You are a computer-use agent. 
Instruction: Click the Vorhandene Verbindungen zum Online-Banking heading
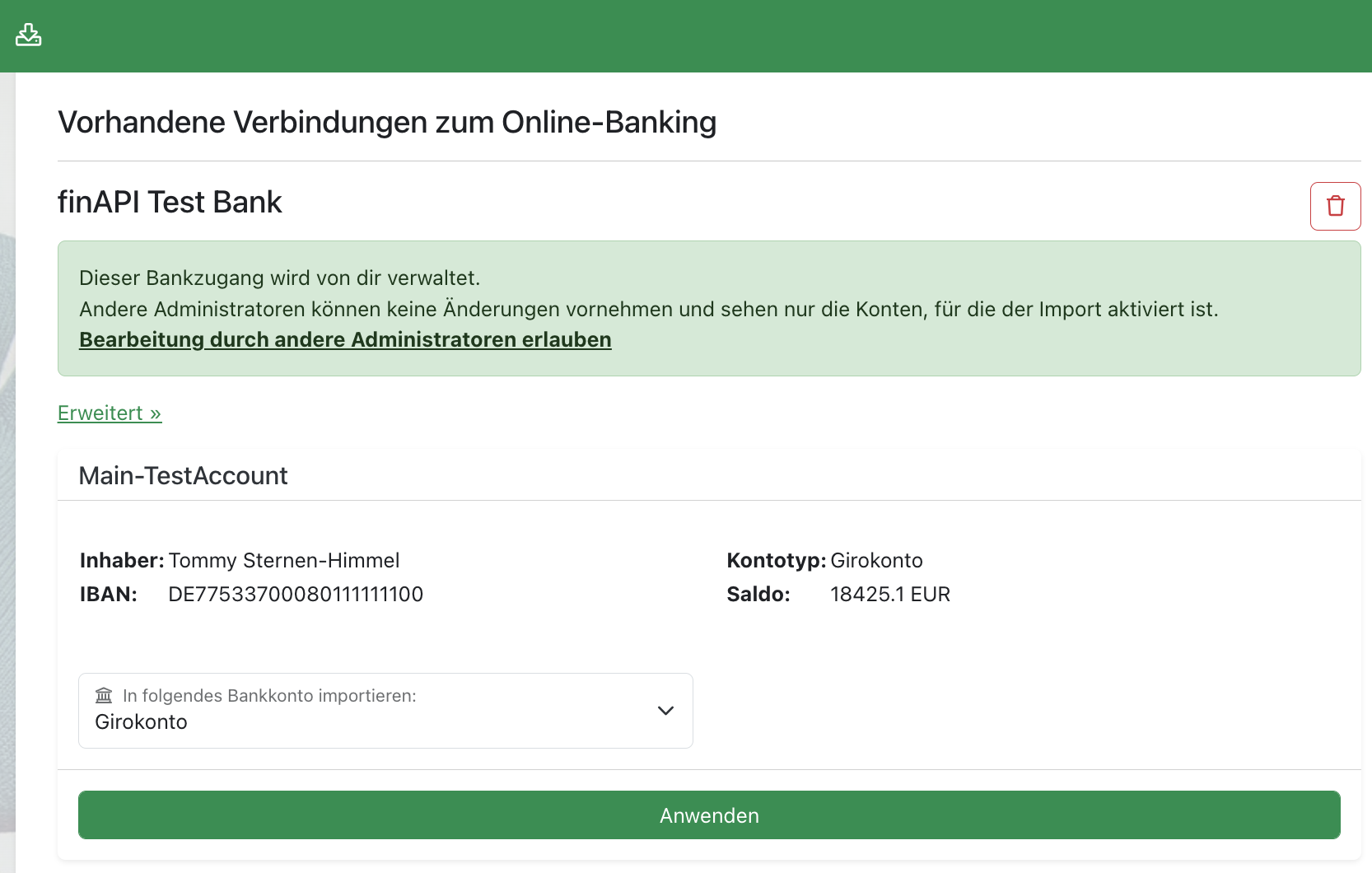click(x=387, y=122)
